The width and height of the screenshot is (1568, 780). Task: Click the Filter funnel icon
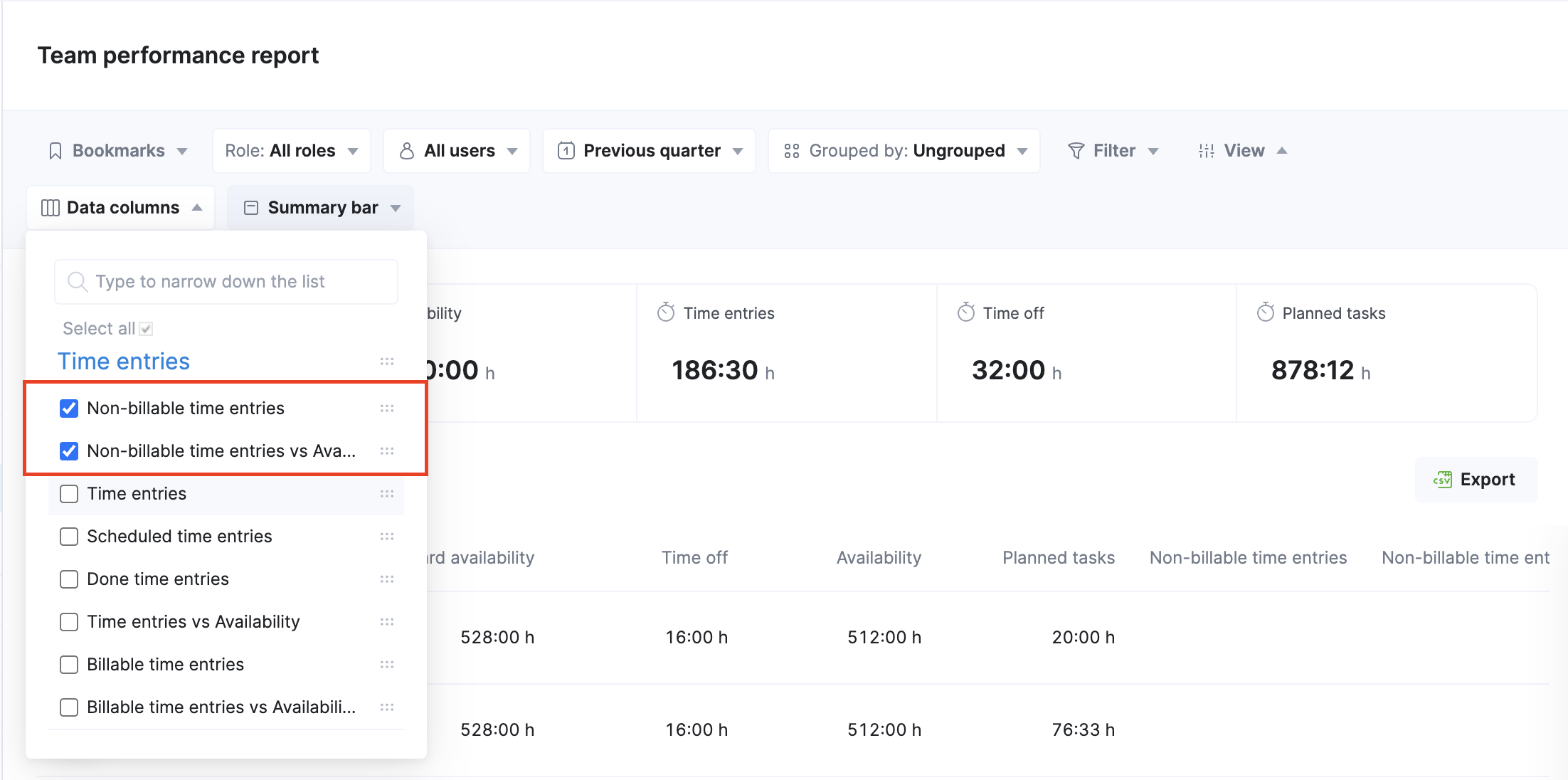(1076, 151)
